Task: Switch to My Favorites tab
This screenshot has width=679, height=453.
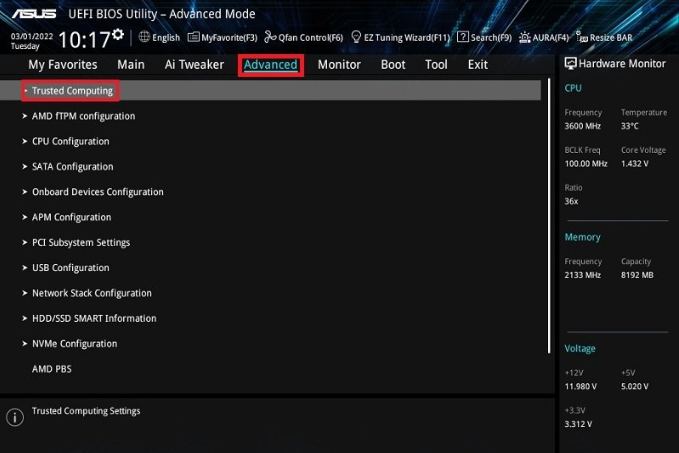Action: [63, 65]
